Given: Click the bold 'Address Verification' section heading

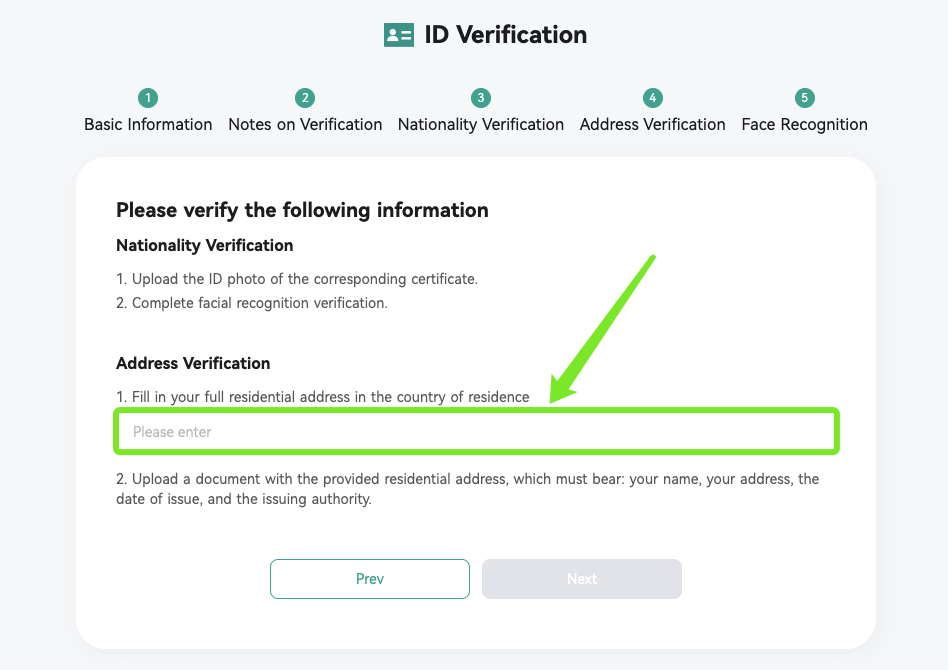Looking at the screenshot, I should point(193,363).
